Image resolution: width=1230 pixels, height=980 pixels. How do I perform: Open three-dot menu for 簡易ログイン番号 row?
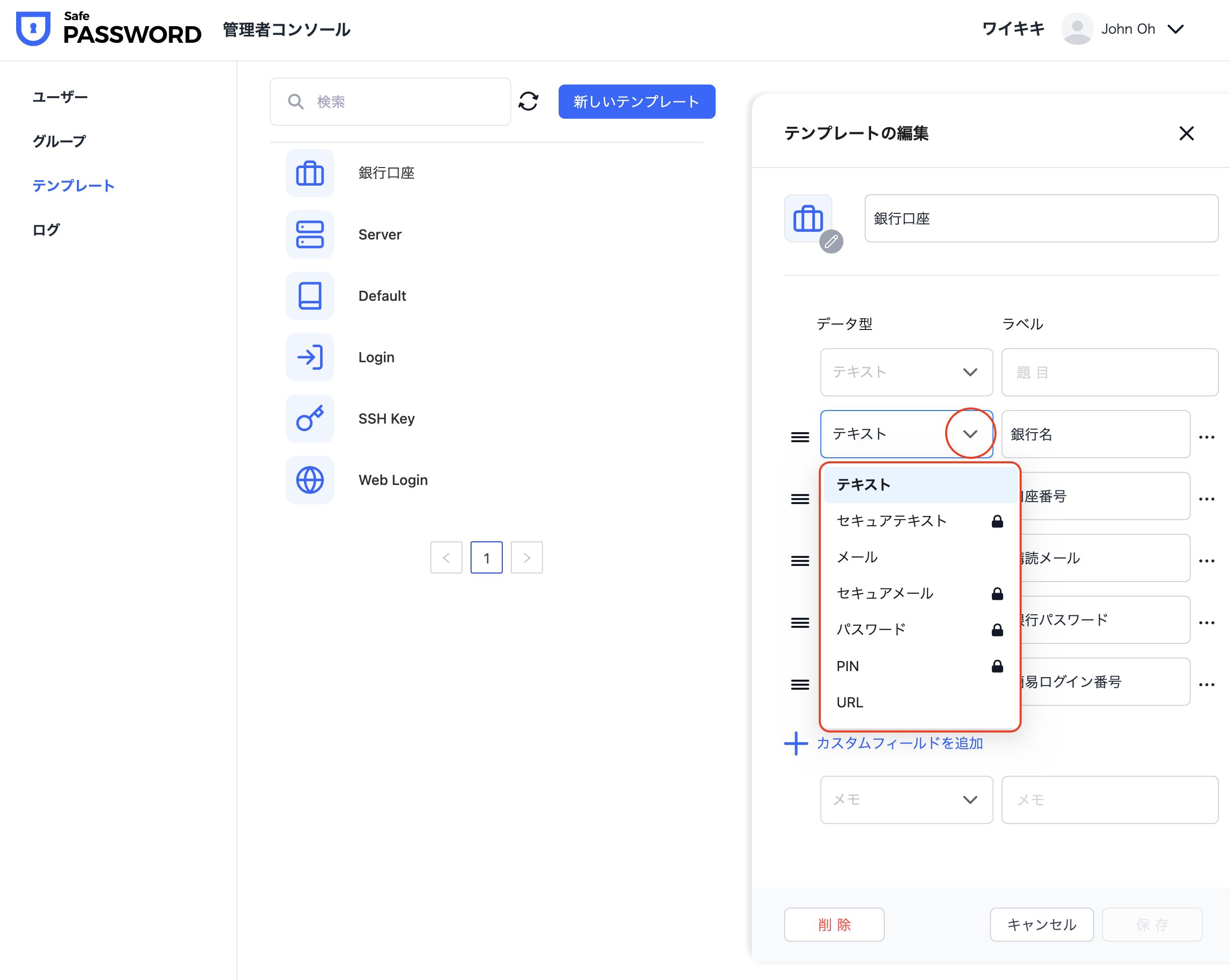pyautogui.click(x=1206, y=685)
